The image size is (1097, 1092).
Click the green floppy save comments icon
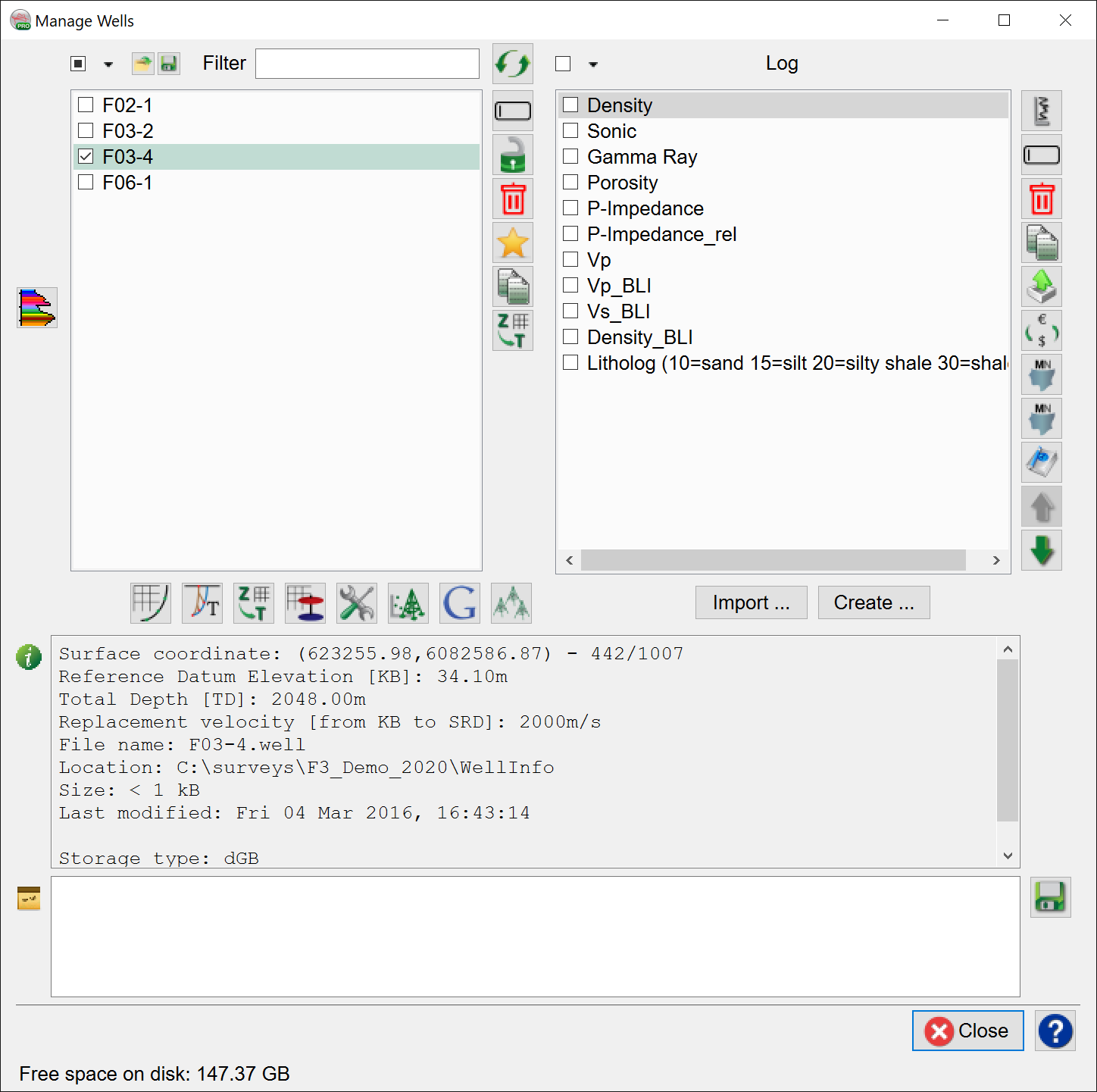tap(1050, 897)
